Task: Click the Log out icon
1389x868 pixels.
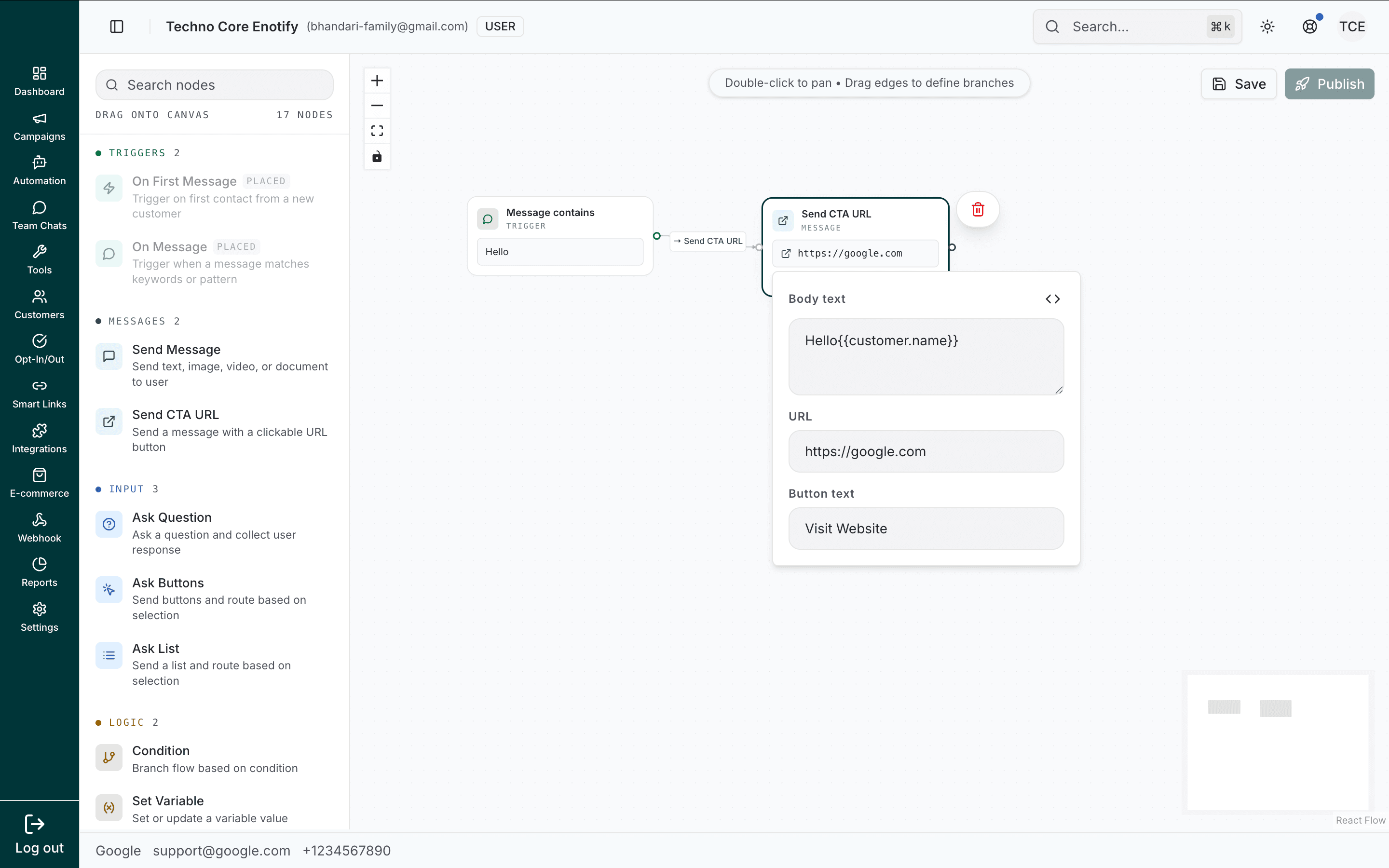Action: tap(35, 825)
